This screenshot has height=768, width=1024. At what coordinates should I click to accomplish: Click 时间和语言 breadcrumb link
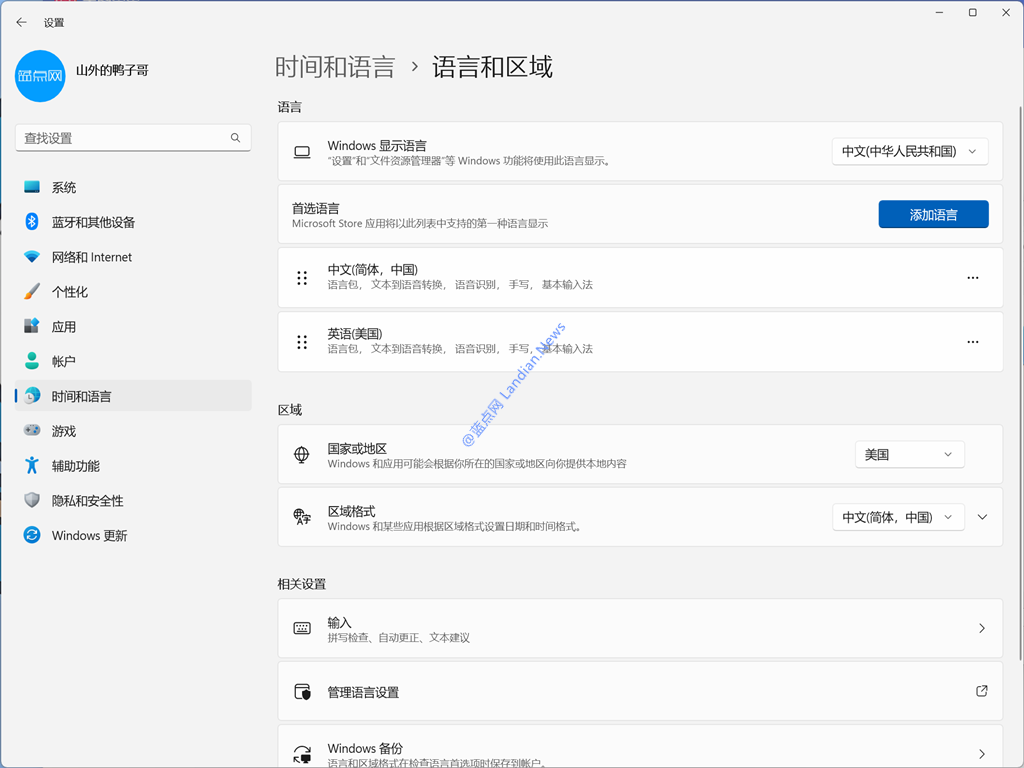click(x=335, y=67)
